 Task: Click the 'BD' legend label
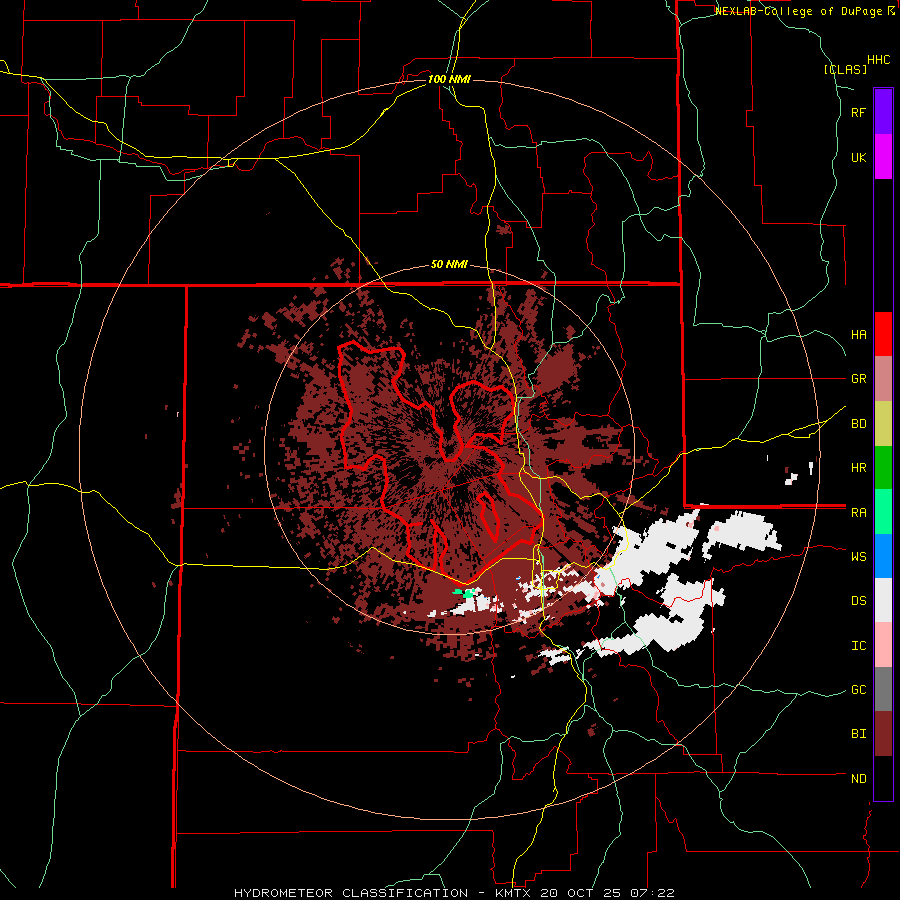pos(858,424)
